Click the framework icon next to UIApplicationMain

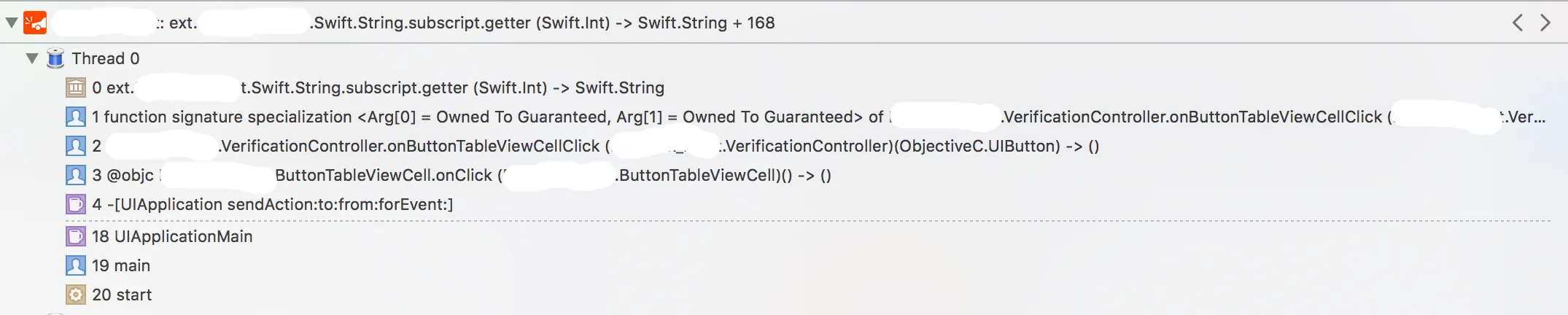click(76, 236)
